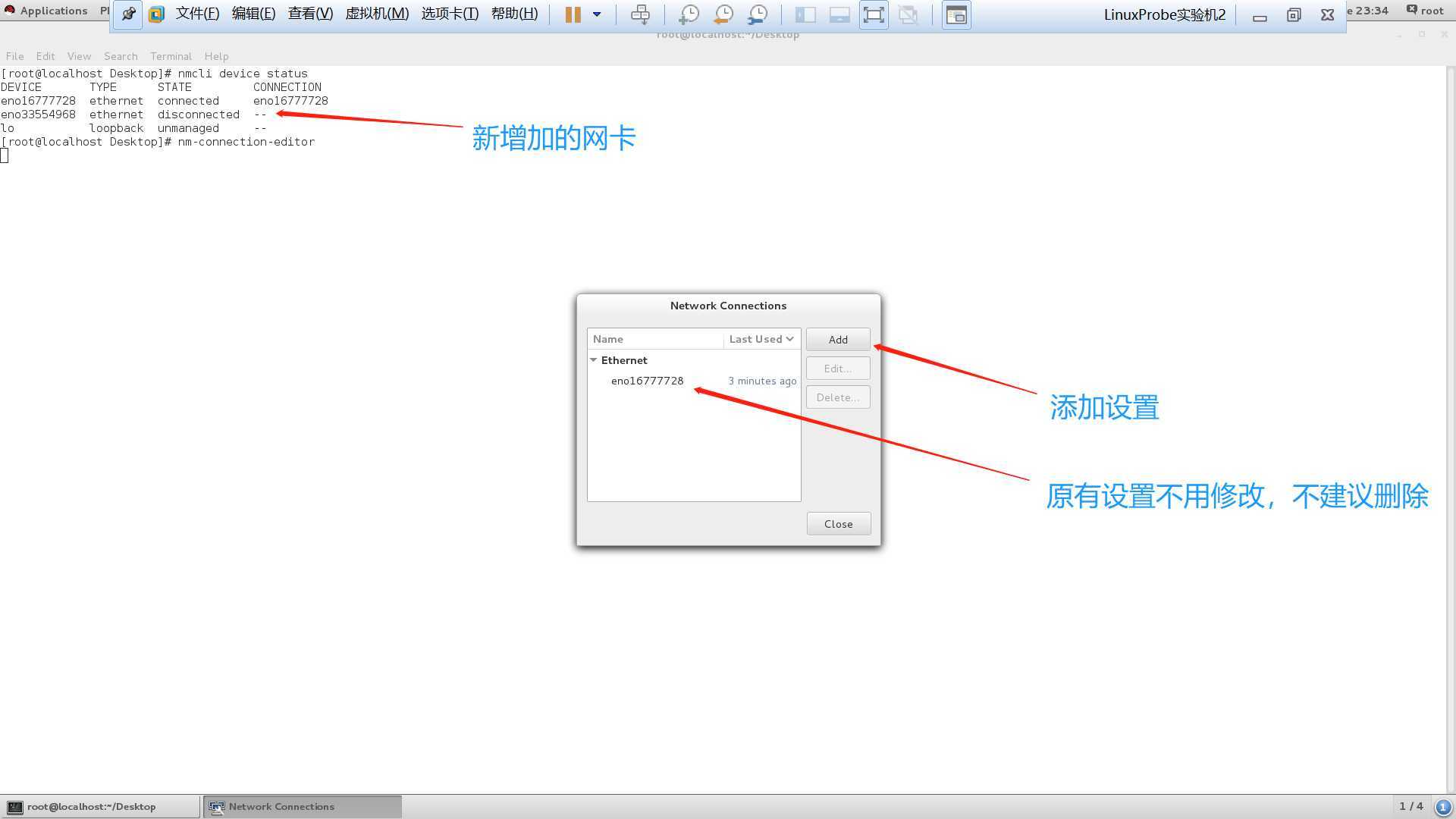
Task: Click Add button to create new connection
Action: coord(838,338)
